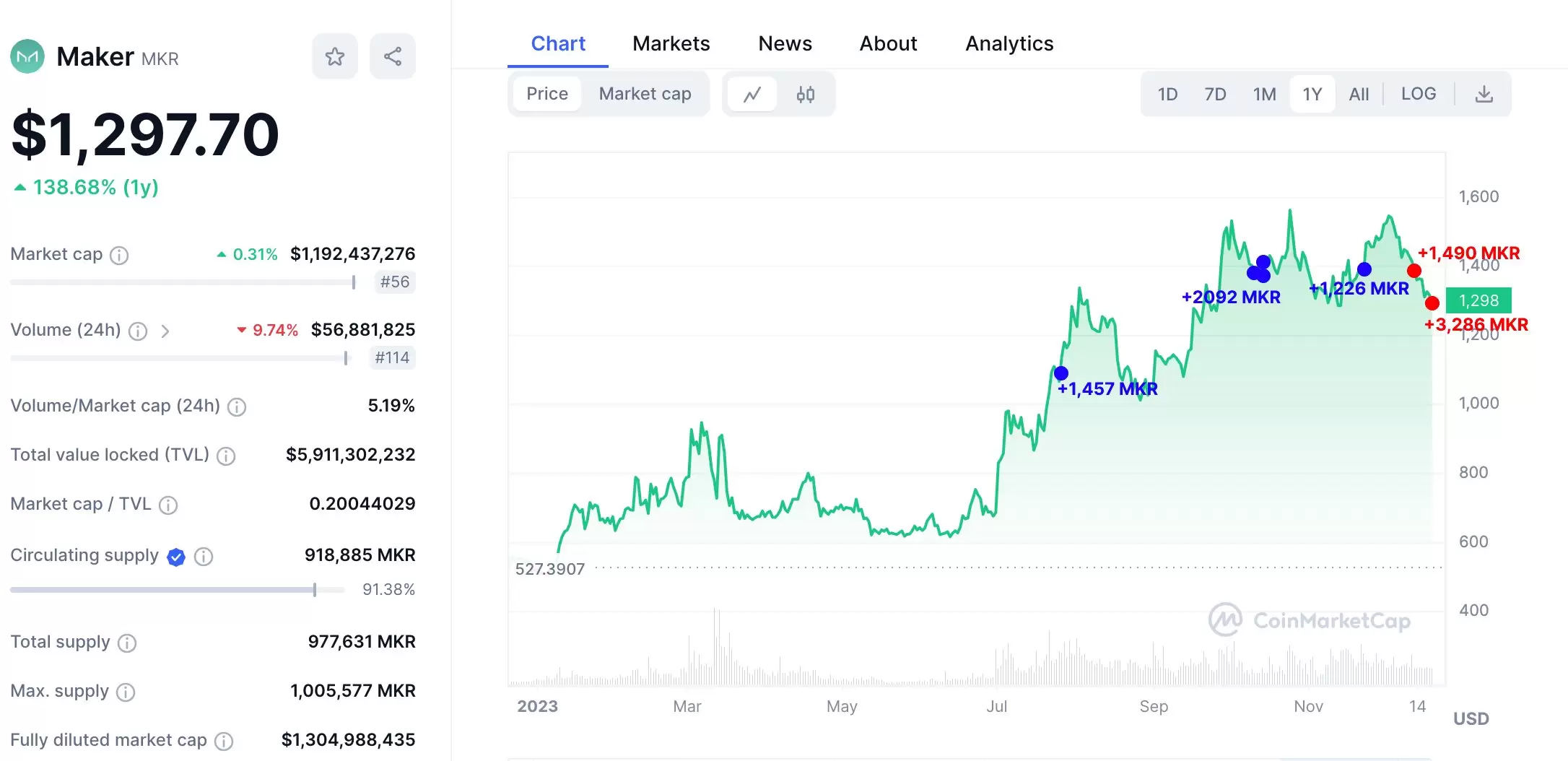This screenshot has height=761, width=1568.
Task: Open the Markets tab
Action: 671,43
